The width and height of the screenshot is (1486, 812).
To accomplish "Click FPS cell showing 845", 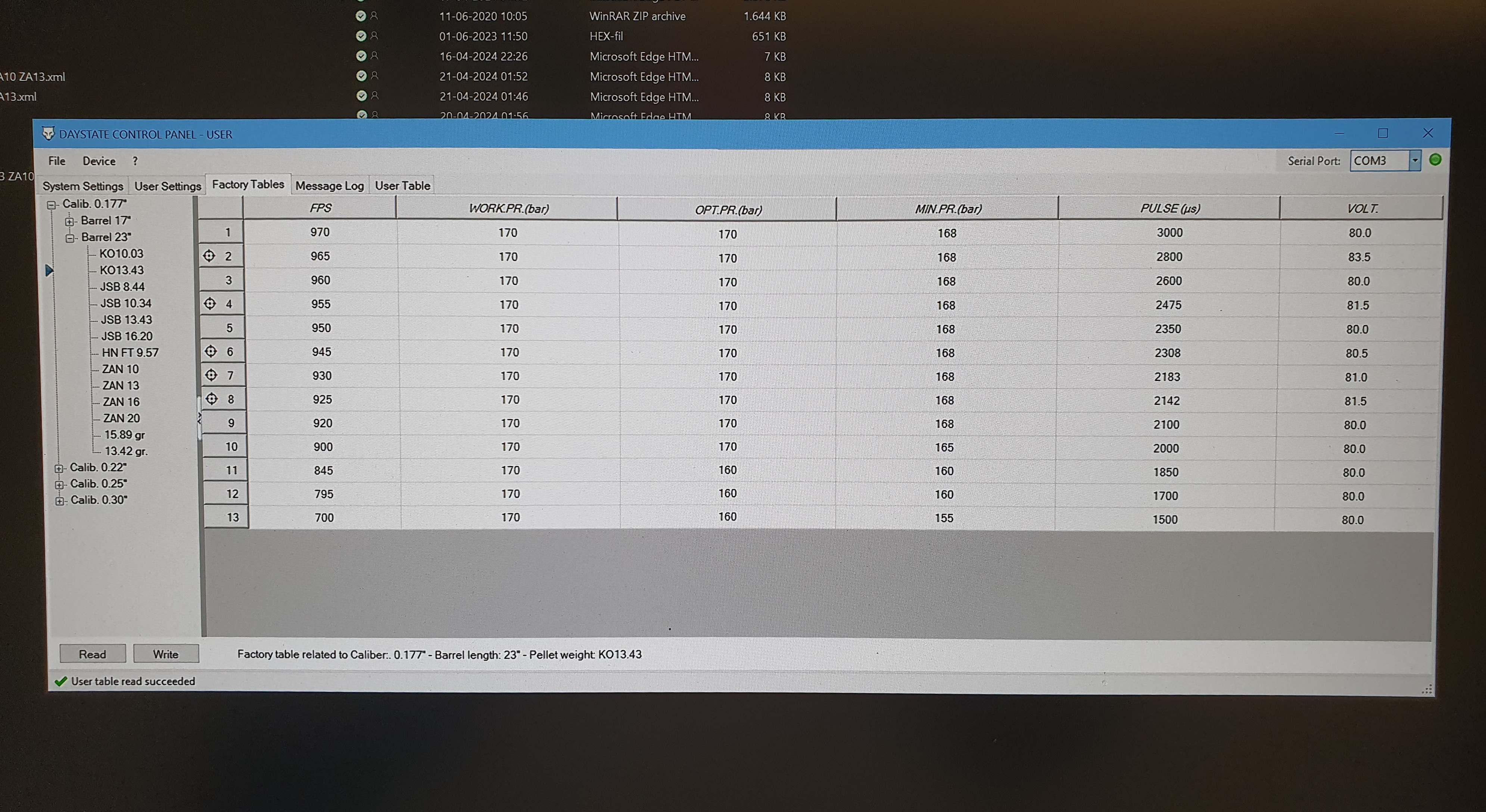I will pyautogui.click(x=323, y=470).
